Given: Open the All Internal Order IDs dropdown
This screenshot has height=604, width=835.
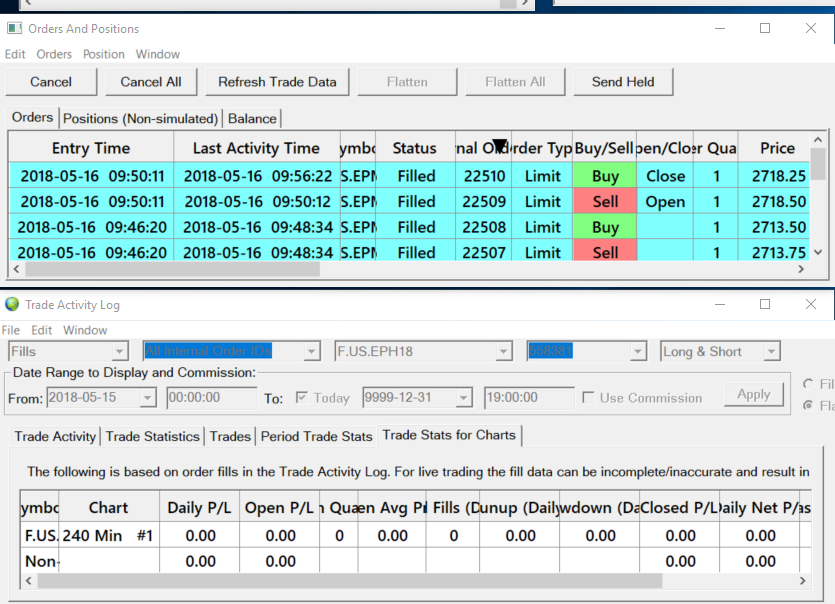Looking at the screenshot, I should pyautogui.click(x=311, y=351).
